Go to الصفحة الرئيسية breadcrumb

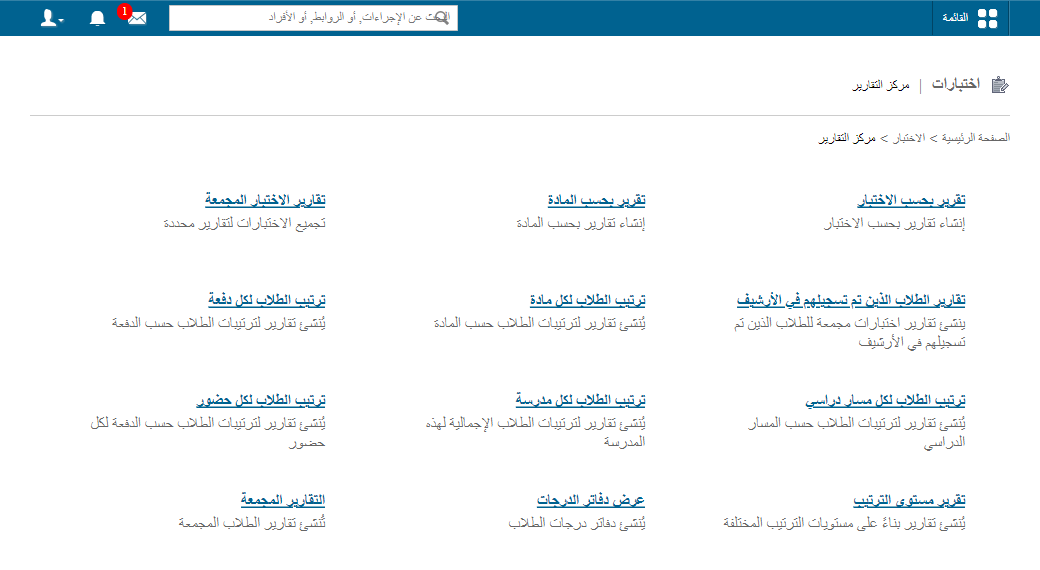[975, 138]
